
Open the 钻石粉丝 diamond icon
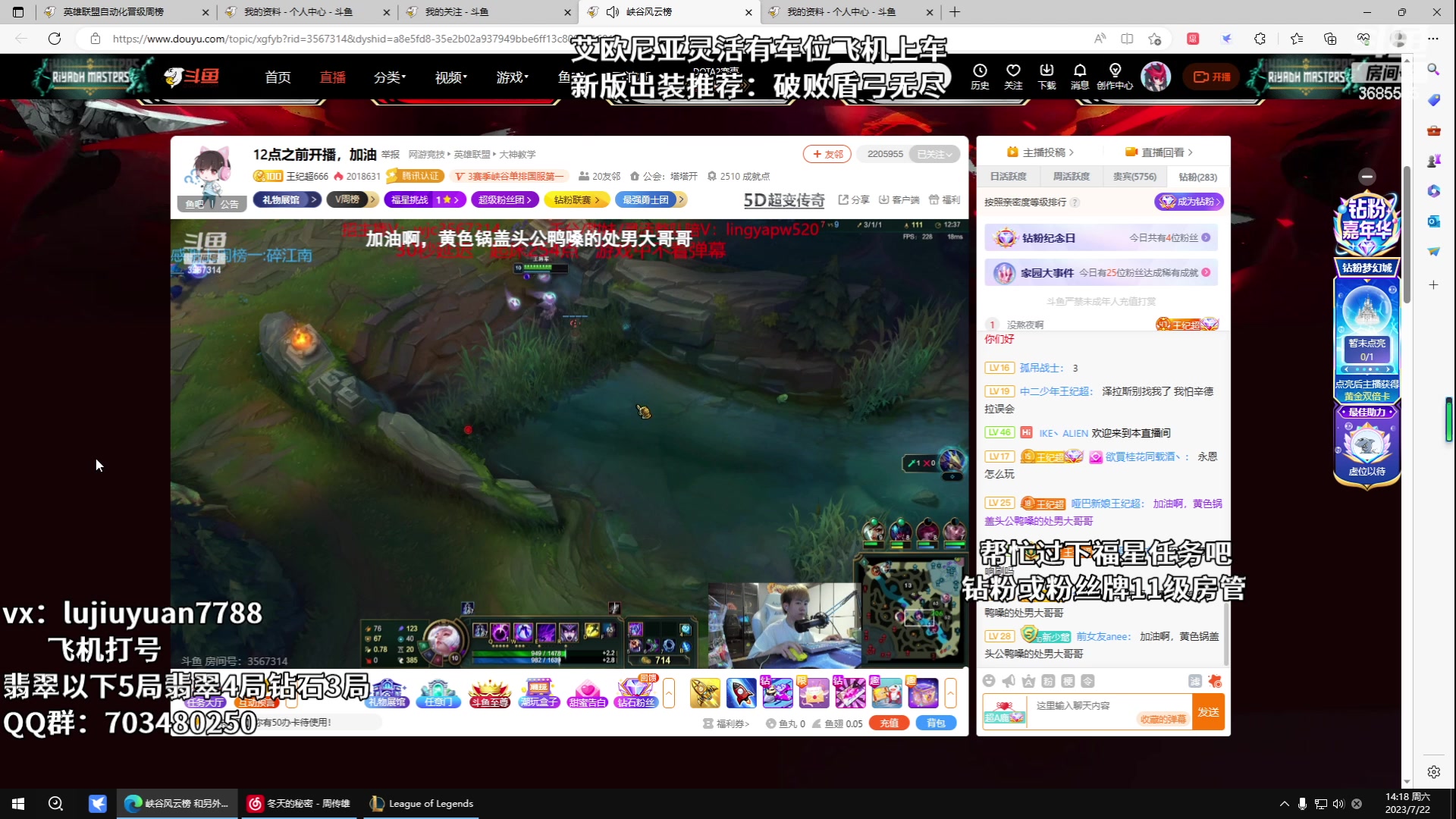click(635, 693)
